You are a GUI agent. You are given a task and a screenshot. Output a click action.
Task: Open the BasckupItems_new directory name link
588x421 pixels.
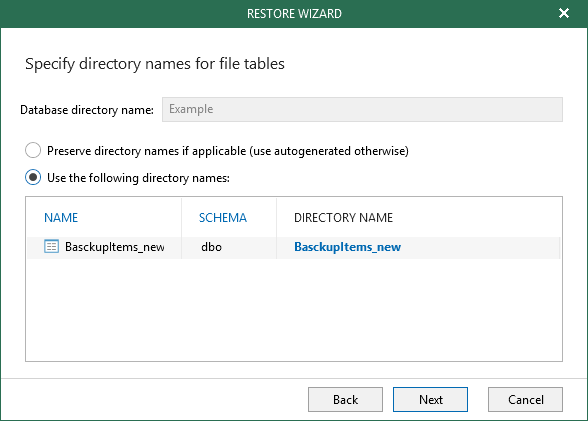pyautogui.click(x=347, y=247)
